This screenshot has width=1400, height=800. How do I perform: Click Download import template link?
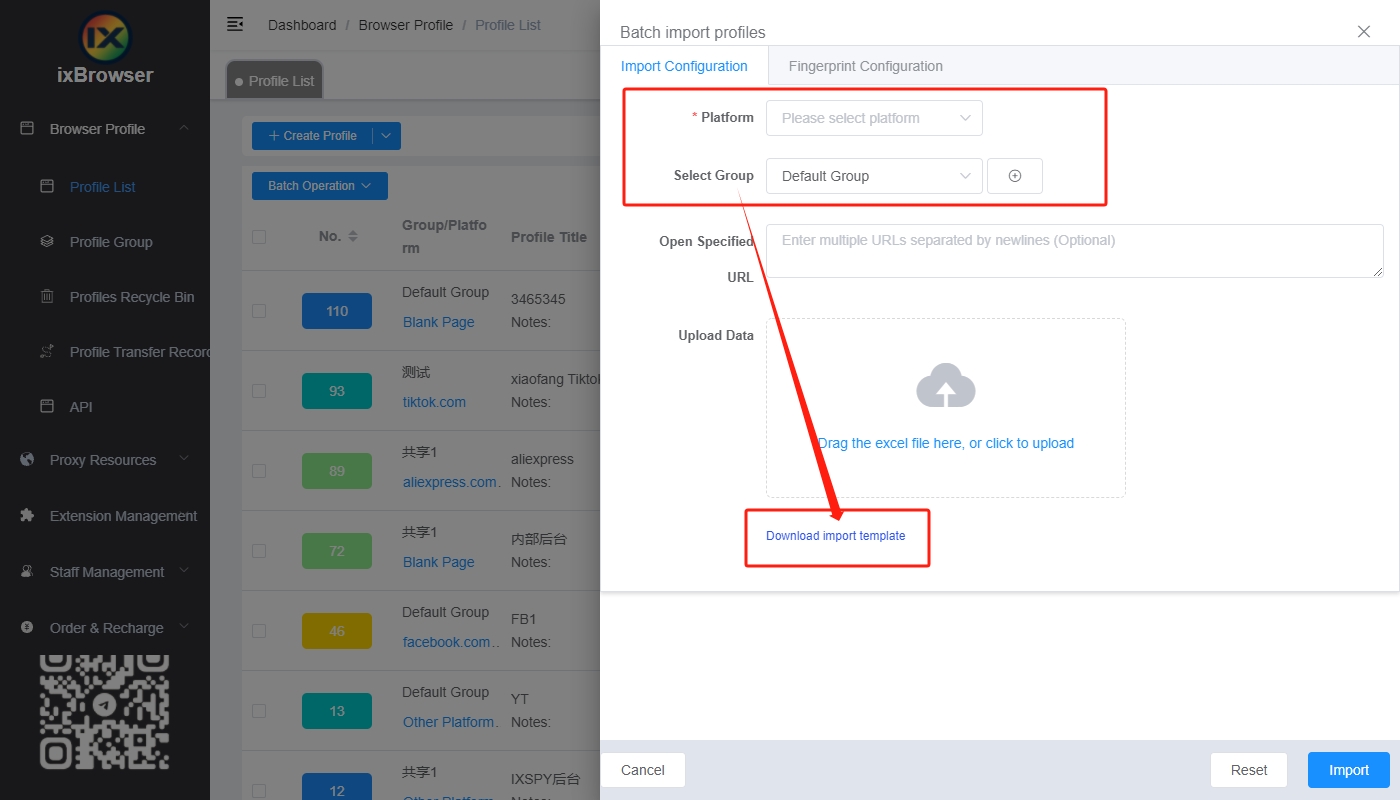836,536
